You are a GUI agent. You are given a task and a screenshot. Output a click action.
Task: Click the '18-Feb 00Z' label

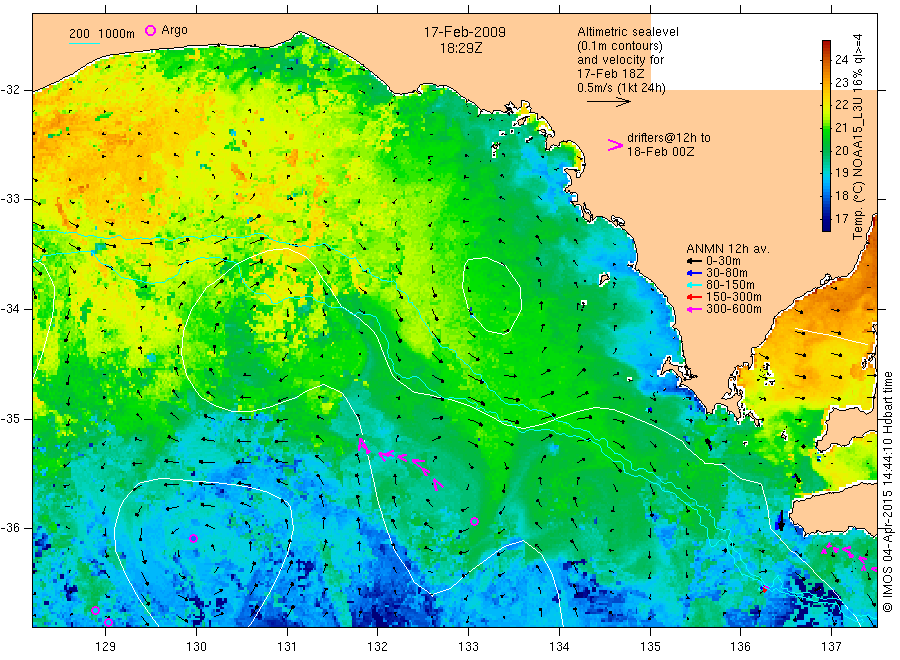click(660, 152)
